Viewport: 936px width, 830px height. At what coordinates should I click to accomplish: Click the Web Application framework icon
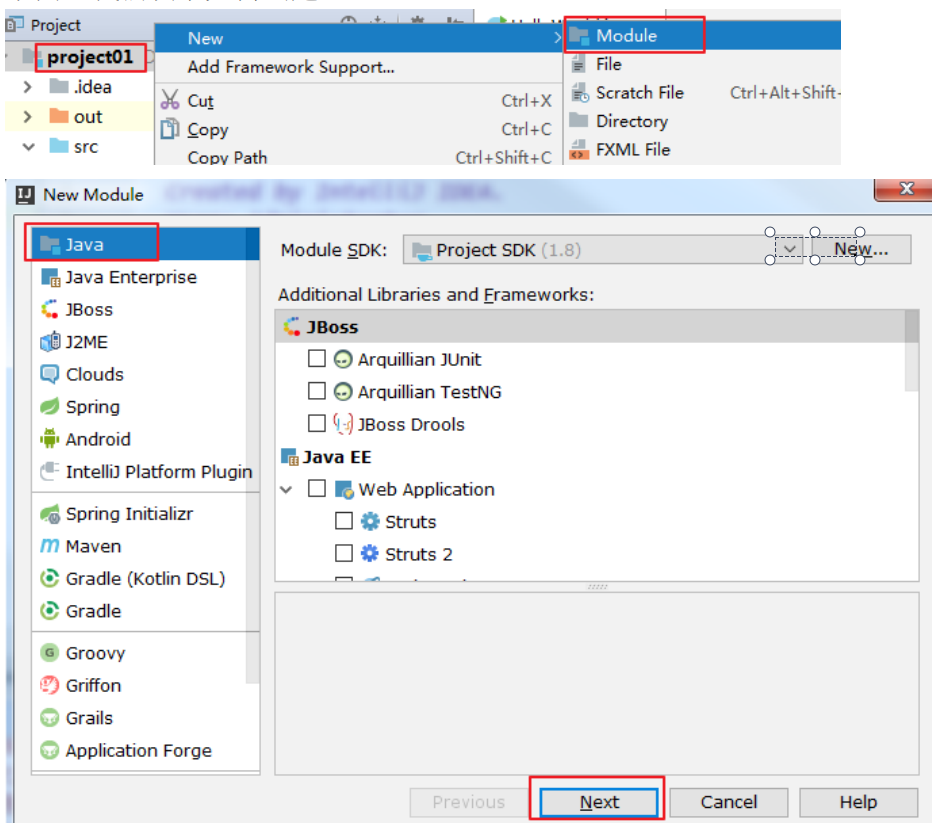point(344,490)
